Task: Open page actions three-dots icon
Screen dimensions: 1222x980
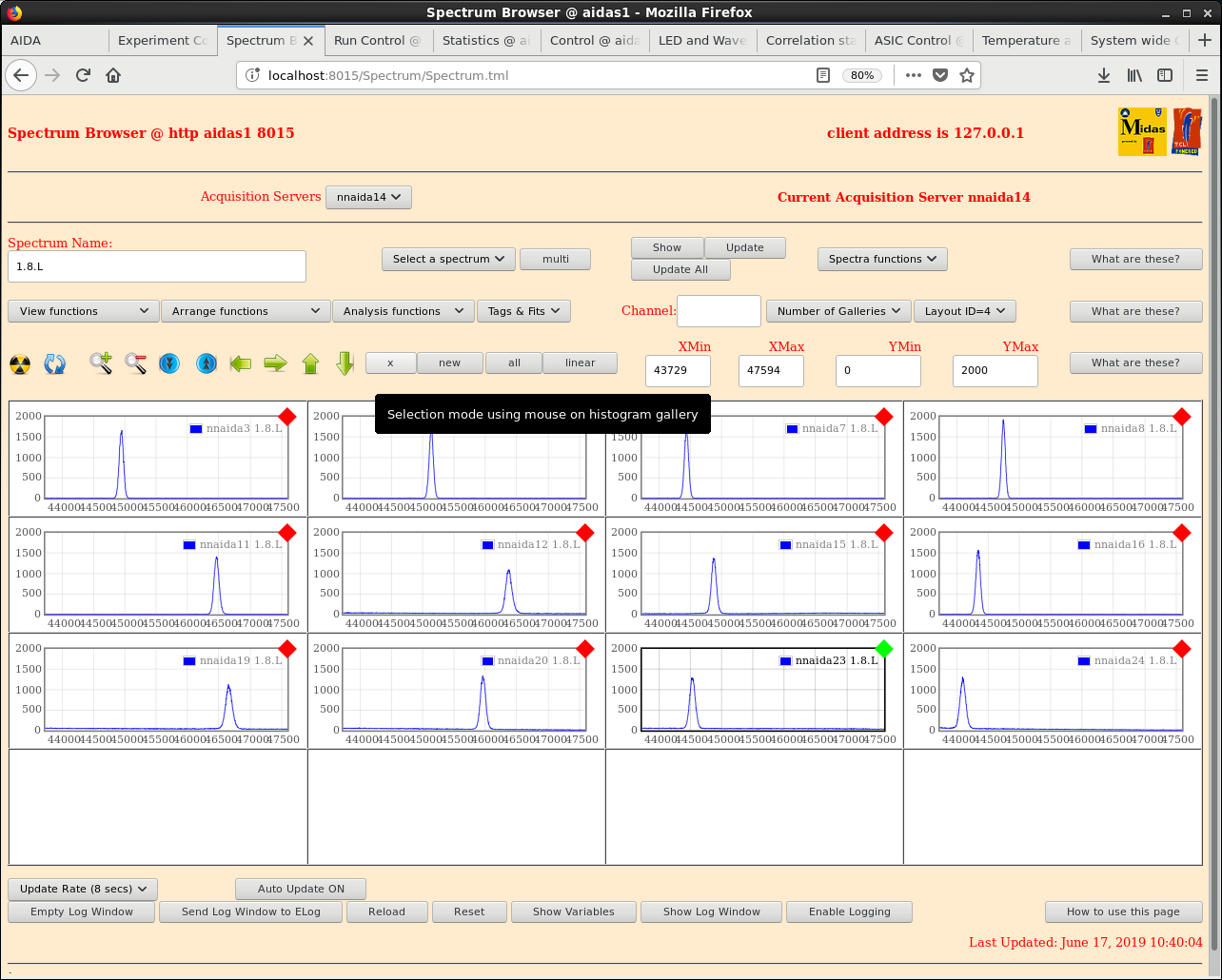Action: point(914,75)
